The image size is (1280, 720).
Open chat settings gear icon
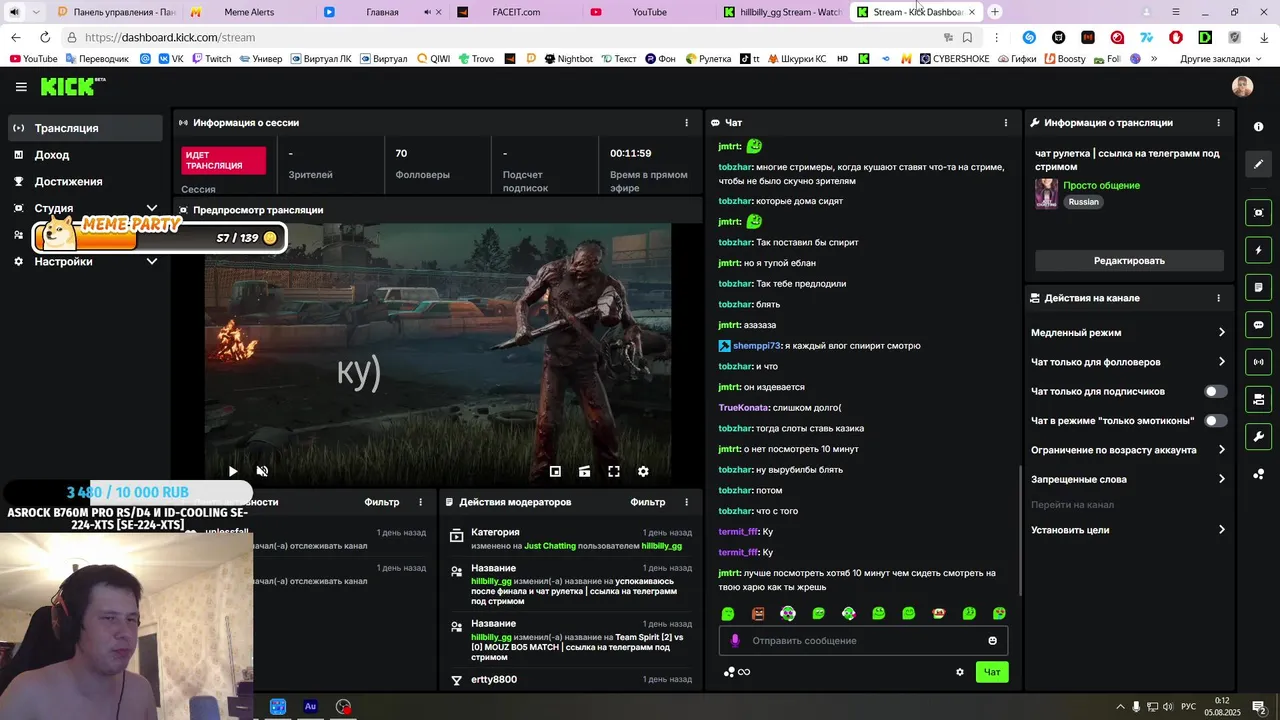(960, 672)
